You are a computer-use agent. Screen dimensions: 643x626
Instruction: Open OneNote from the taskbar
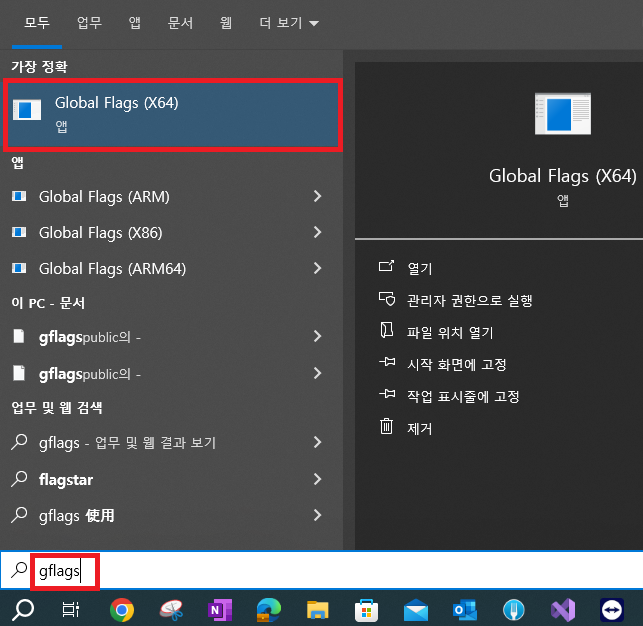click(x=220, y=610)
